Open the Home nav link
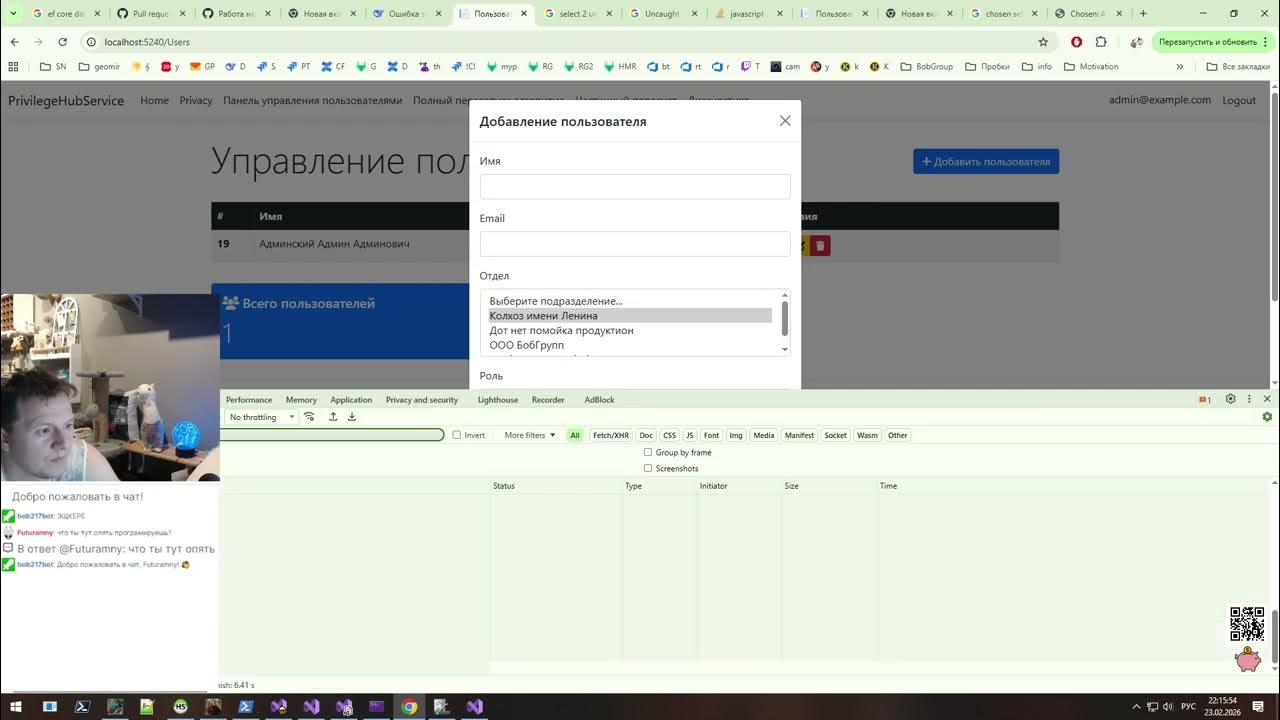This screenshot has height=720, width=1280. click(154, 100)
